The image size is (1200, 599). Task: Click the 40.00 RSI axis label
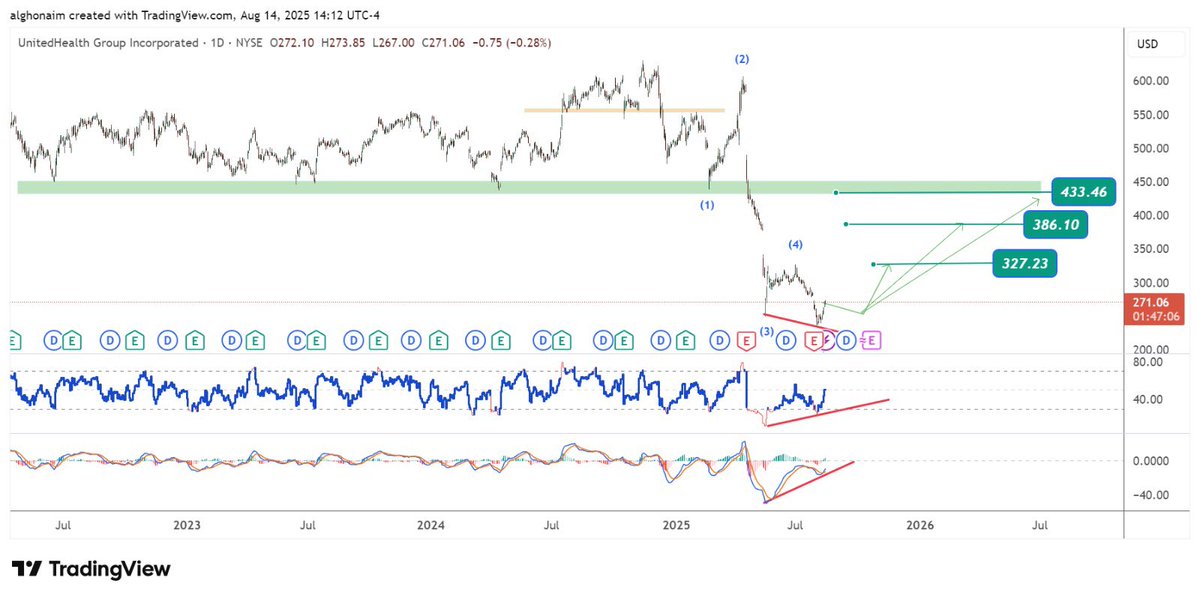pos(1150,400)
